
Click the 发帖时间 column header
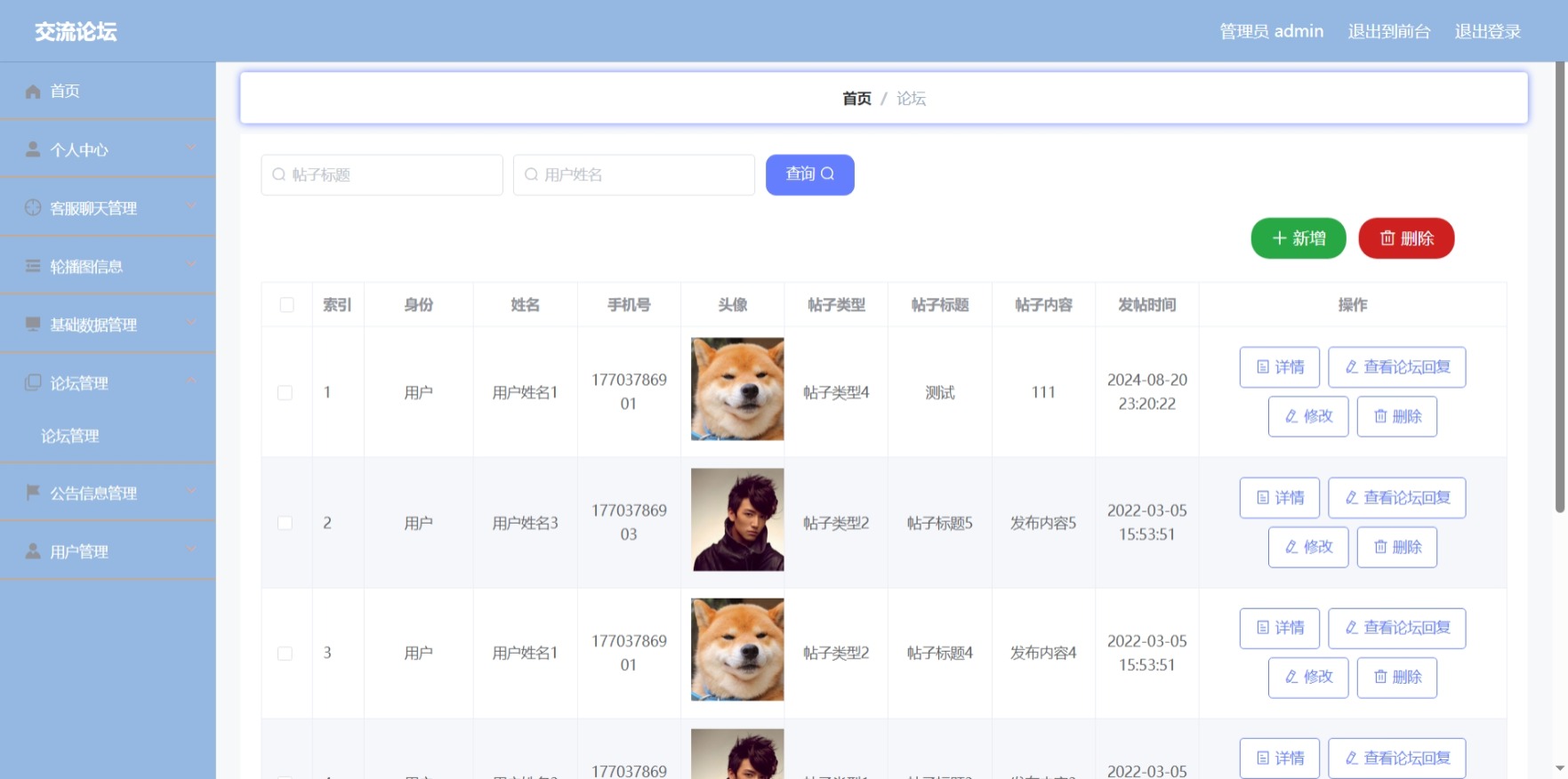pyautogui.click(x=1146, y=305)
